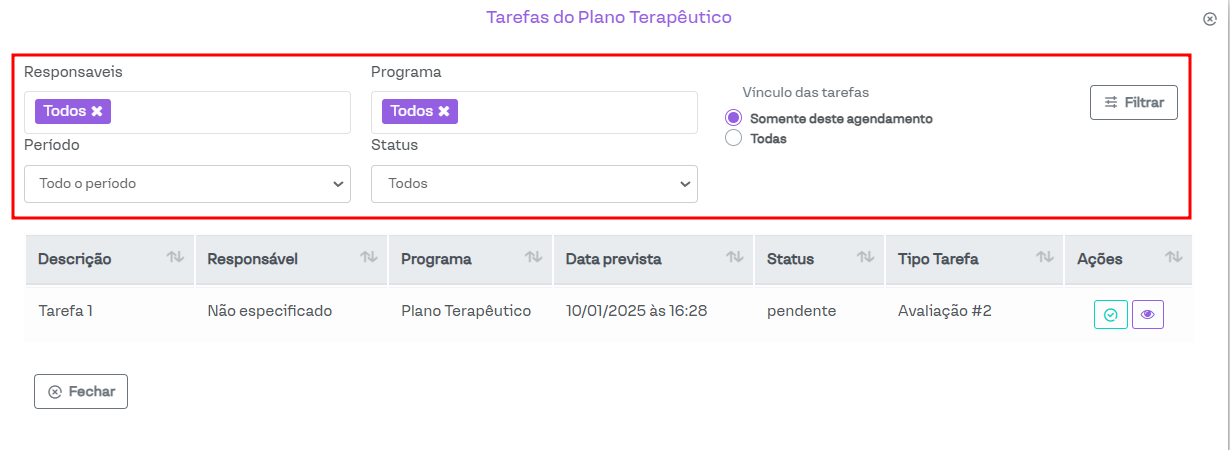Open the Status filter dropdown

pos(534,184)
